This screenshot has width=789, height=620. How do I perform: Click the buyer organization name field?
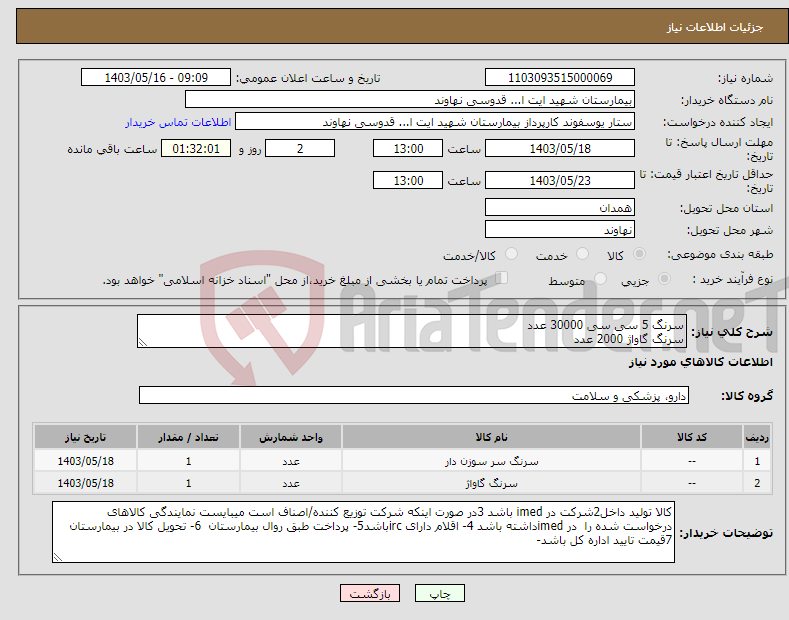pos(410,100)
